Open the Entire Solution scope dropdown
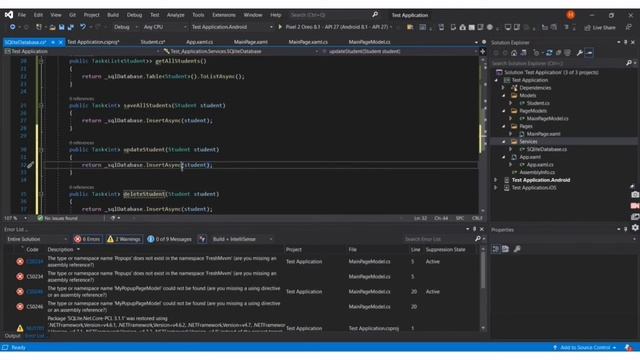The width and height of the screenshot is (640, 360). [36, 239]
